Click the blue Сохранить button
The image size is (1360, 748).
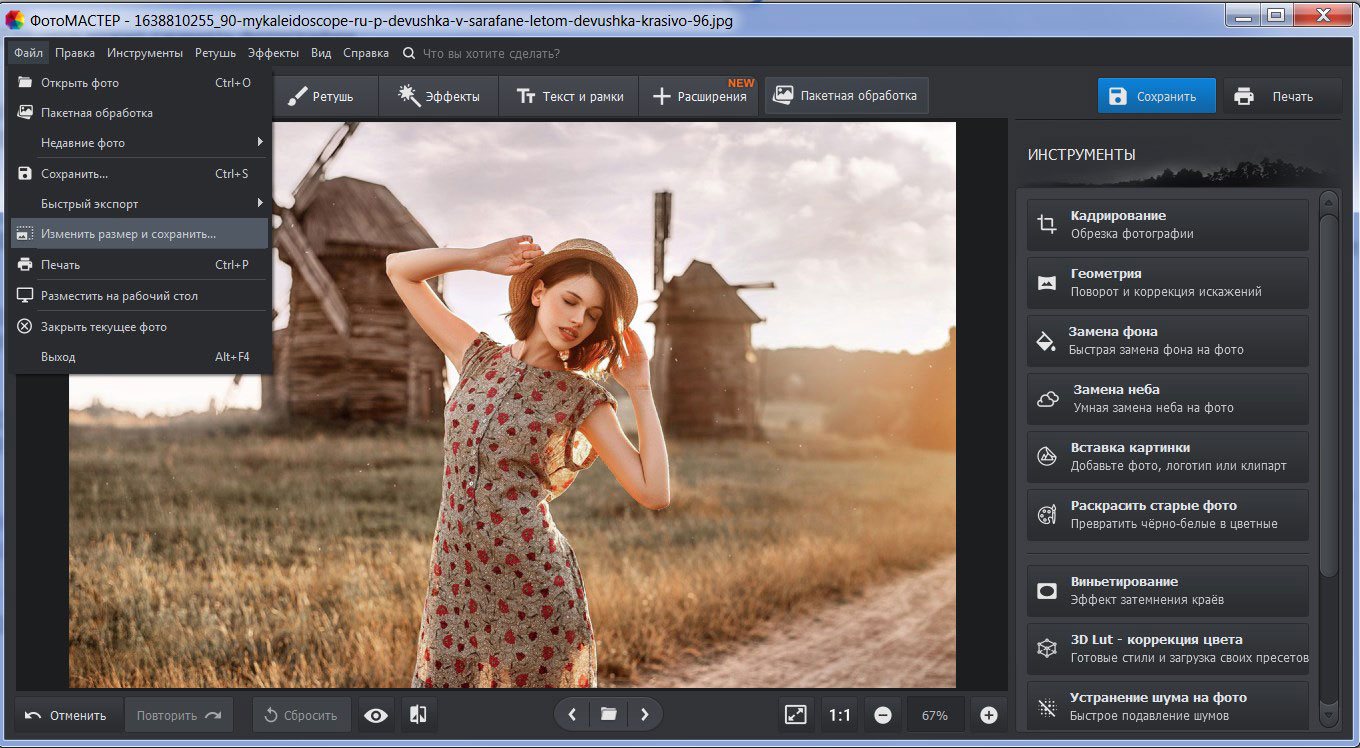pos(1156,96)
